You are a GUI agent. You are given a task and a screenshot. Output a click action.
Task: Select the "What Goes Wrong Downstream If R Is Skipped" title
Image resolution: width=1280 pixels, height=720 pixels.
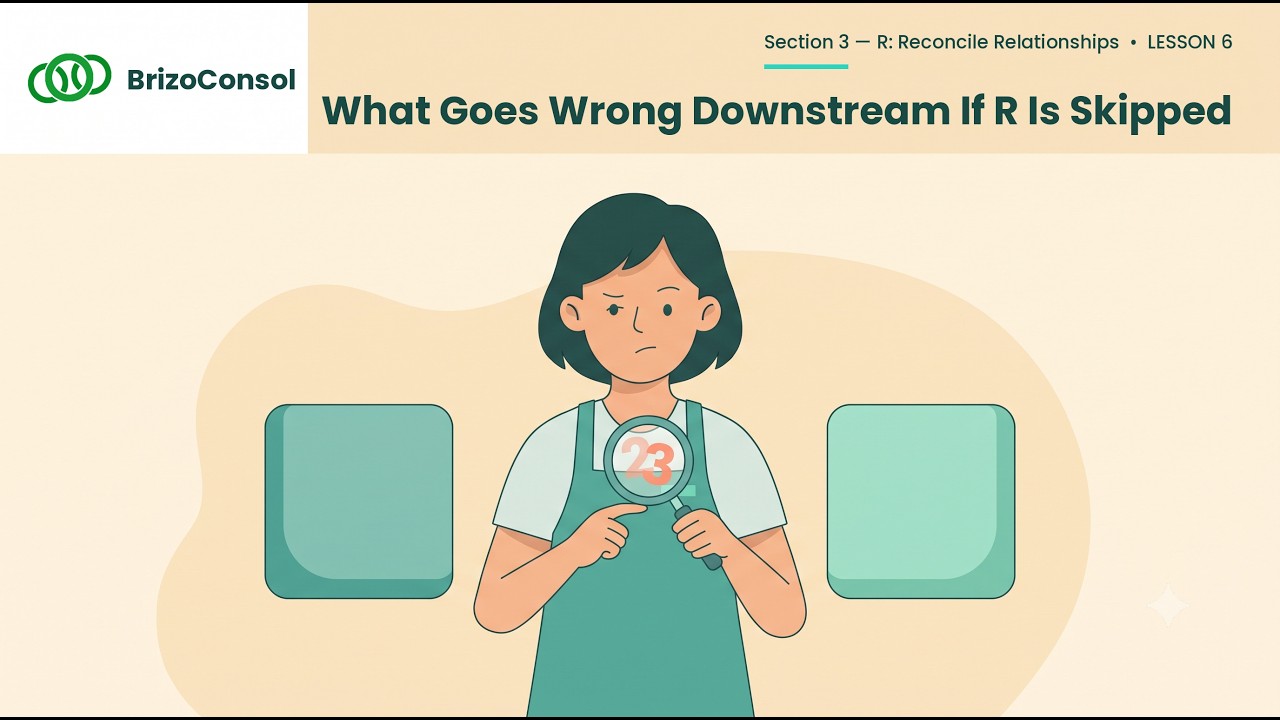[776, 110]
